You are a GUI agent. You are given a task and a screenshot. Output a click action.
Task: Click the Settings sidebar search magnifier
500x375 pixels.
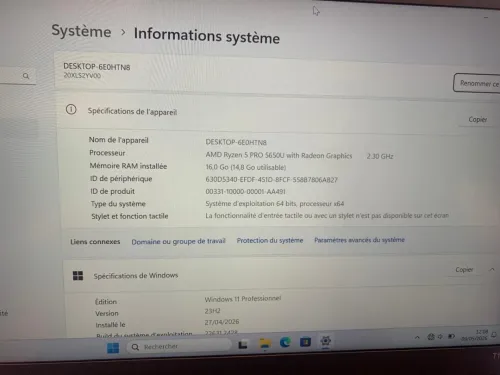click(x=26, y=76)
